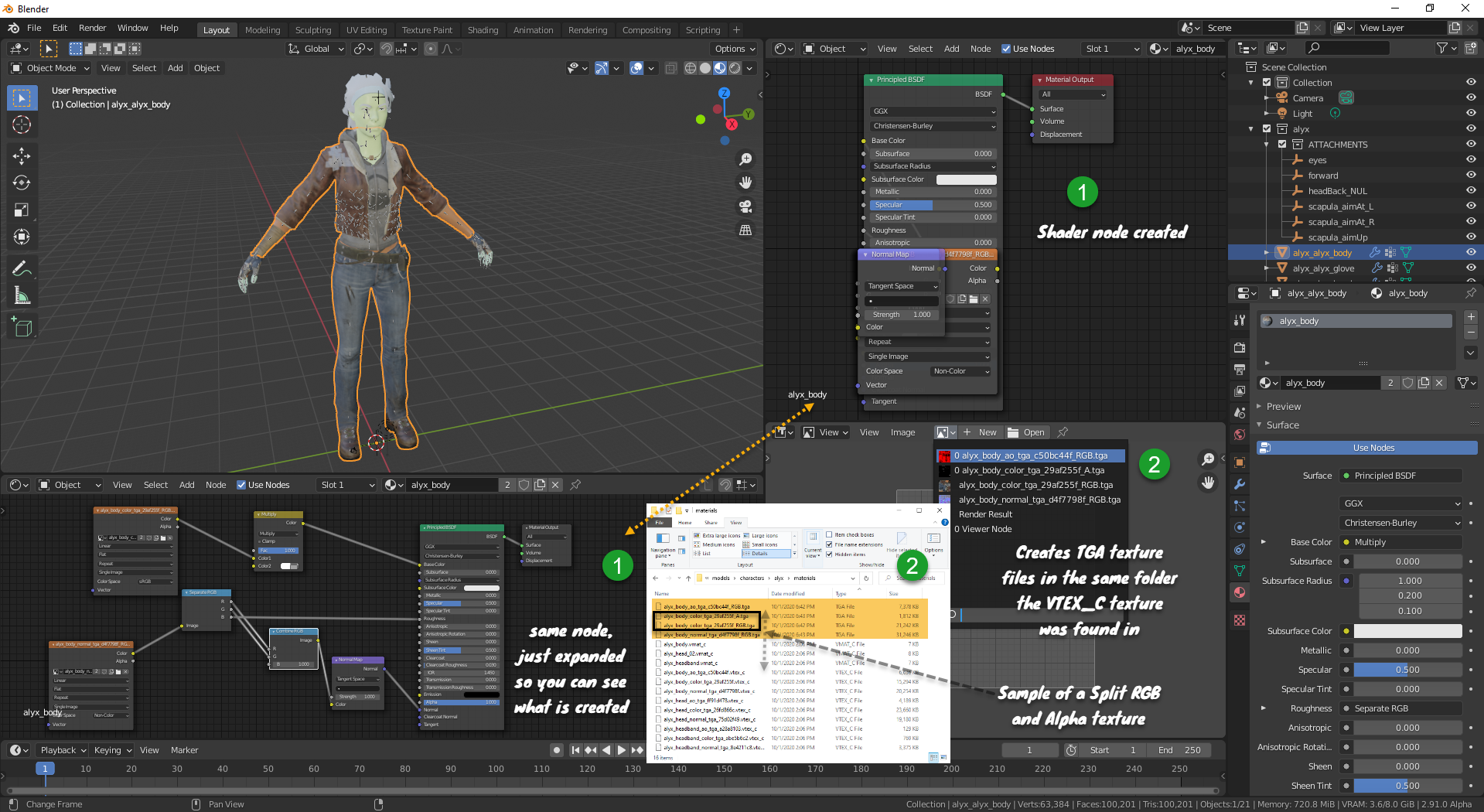Viewport: 1484px width, 812px height.
Task: Jump to the timeline start frame
Action: pyautogui.click(x=575, y=750)
